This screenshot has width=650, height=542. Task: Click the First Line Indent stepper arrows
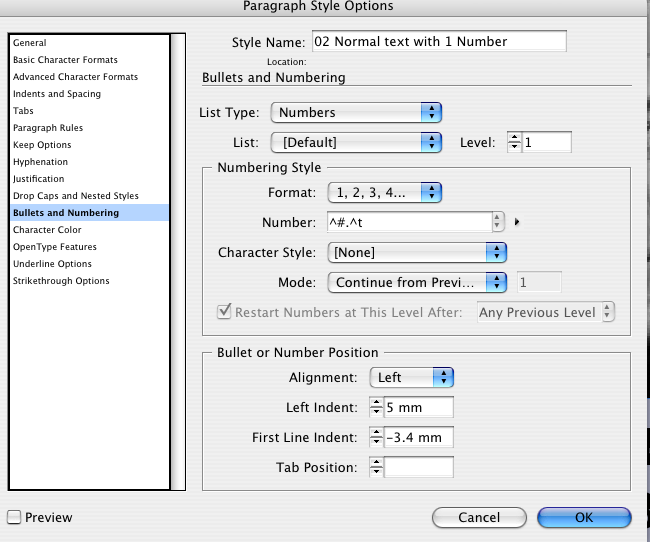click(x=376, y=437)
